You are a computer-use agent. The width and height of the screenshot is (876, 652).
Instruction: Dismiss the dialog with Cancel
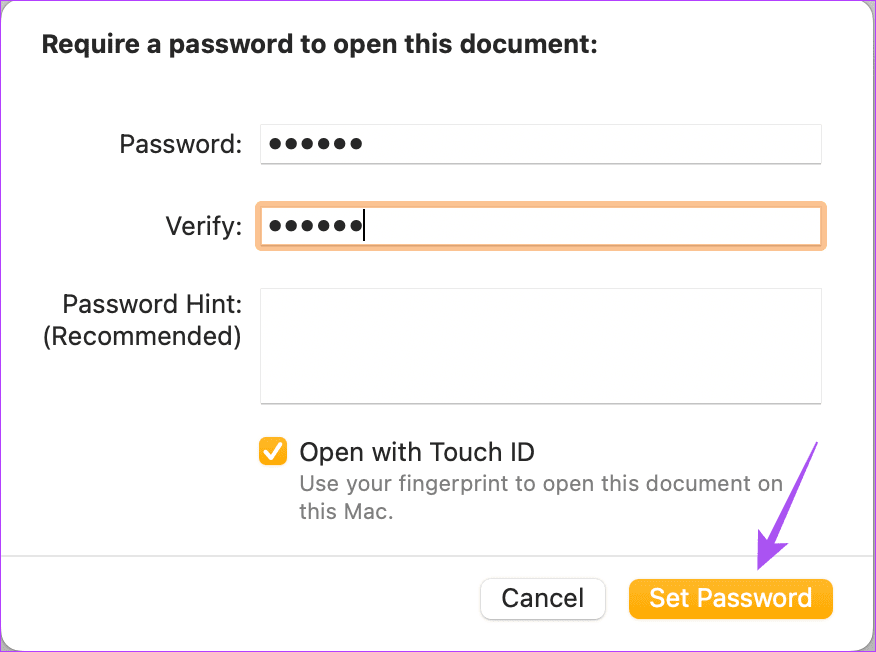coord(542,598)
